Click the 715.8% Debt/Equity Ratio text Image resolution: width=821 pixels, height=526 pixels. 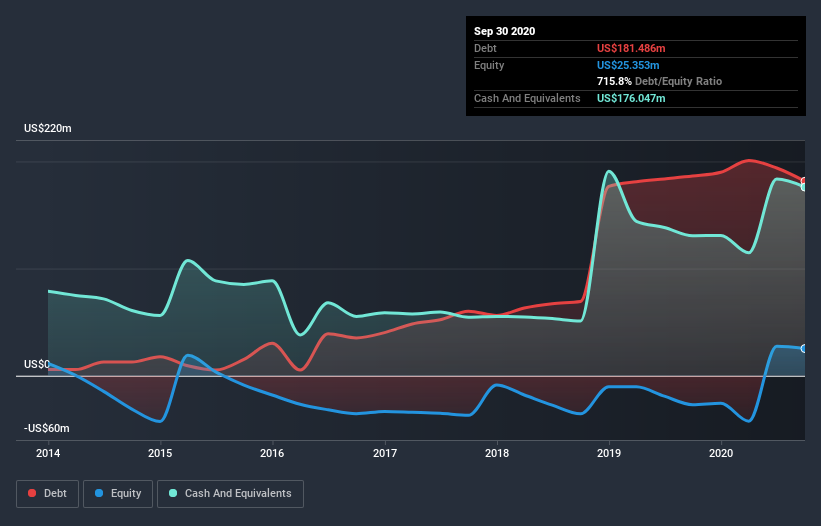pos(659,82)
